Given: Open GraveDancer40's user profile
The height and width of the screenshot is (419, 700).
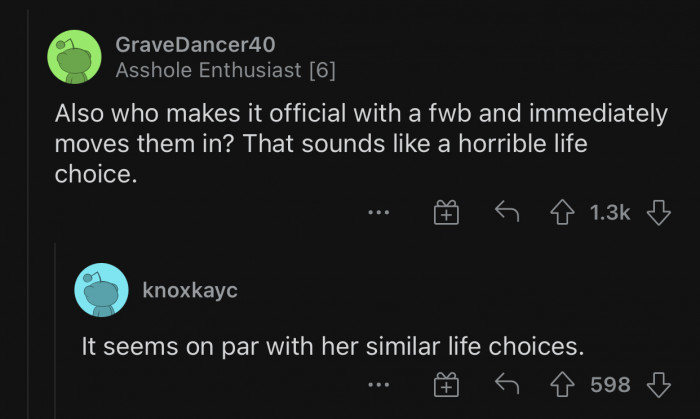Looking at the screenshot, I should click(x=195, y=45).
